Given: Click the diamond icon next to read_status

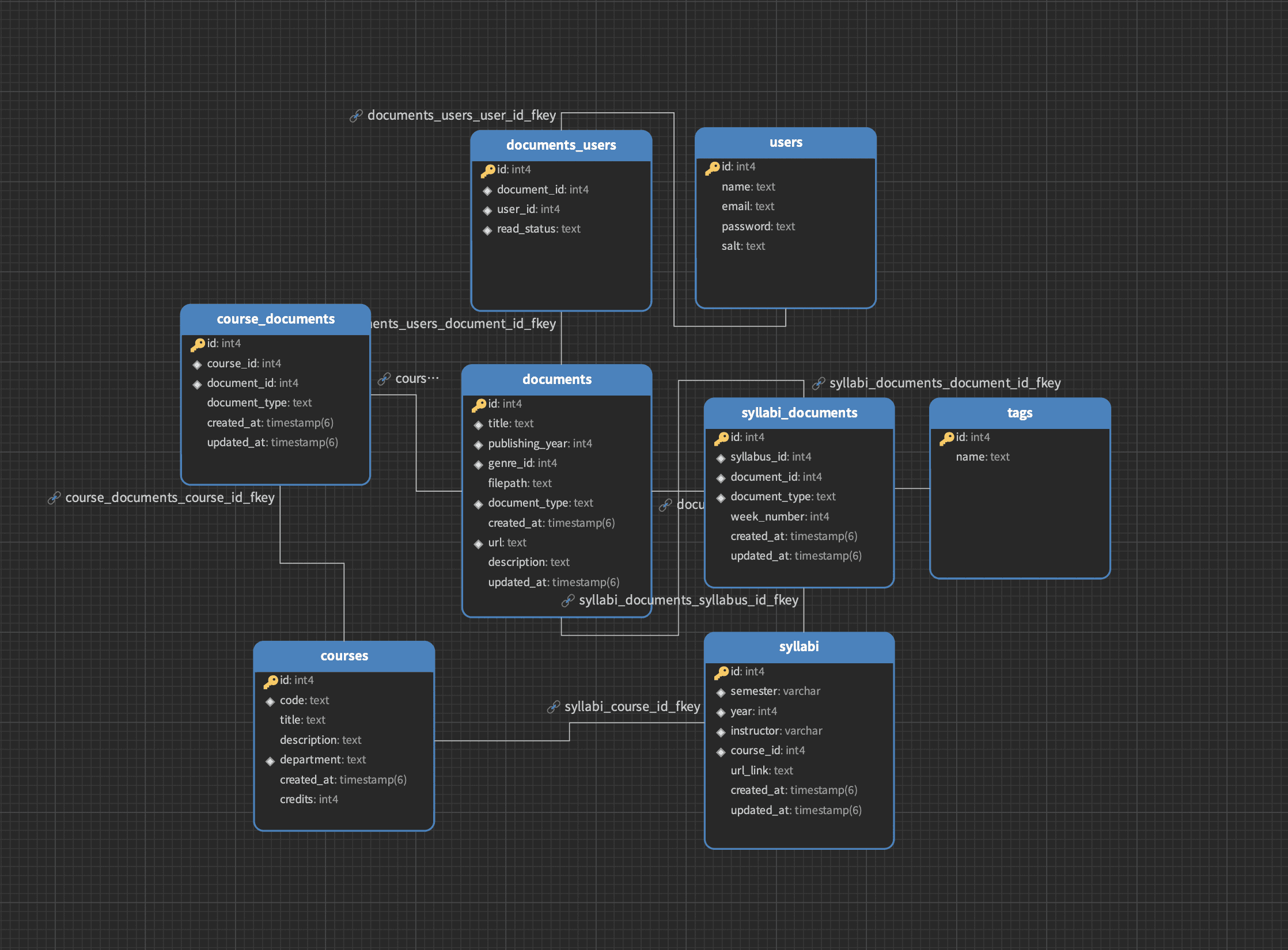Looking at the screenshot, I should tap(487, 230).
